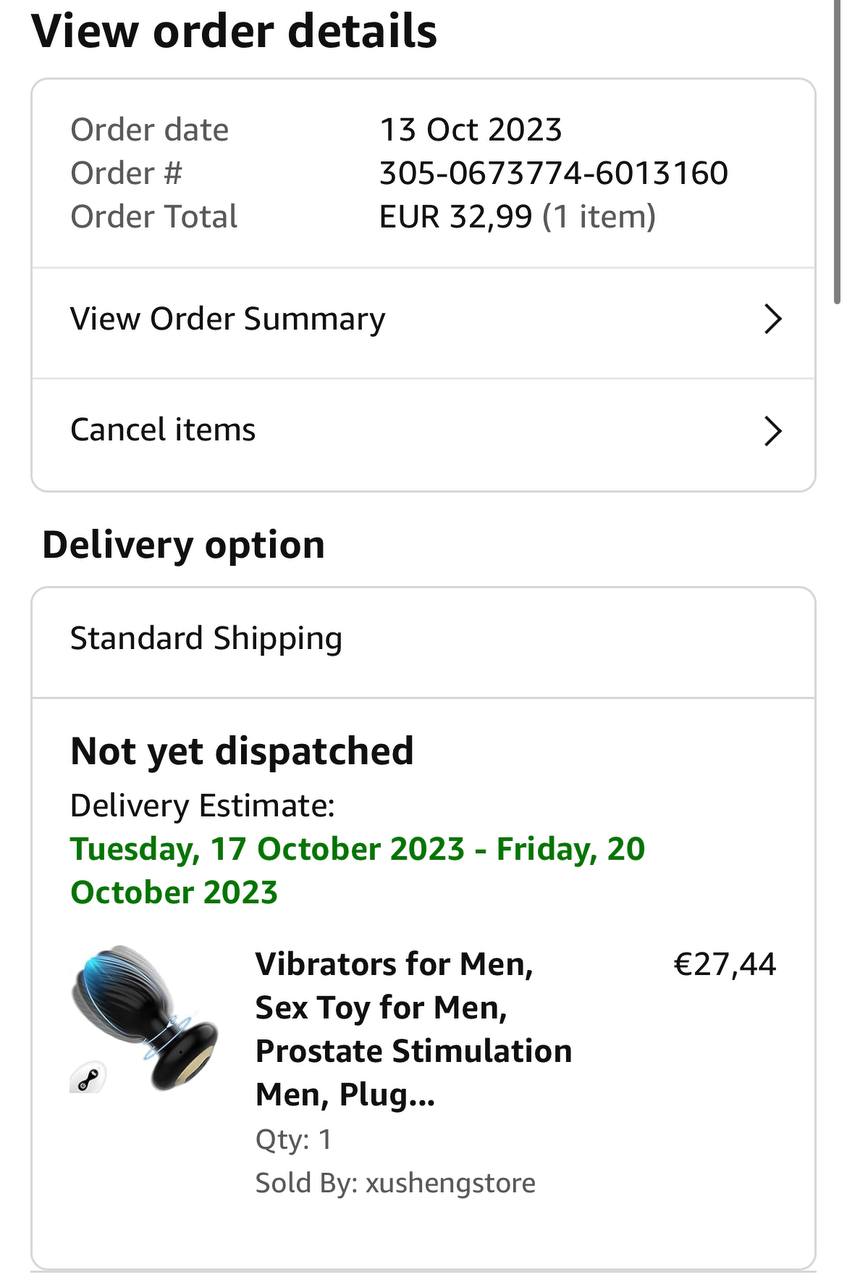Tap the green delivery estimate date range
The height and width of the screenshot is (1280, 847).
358,870
